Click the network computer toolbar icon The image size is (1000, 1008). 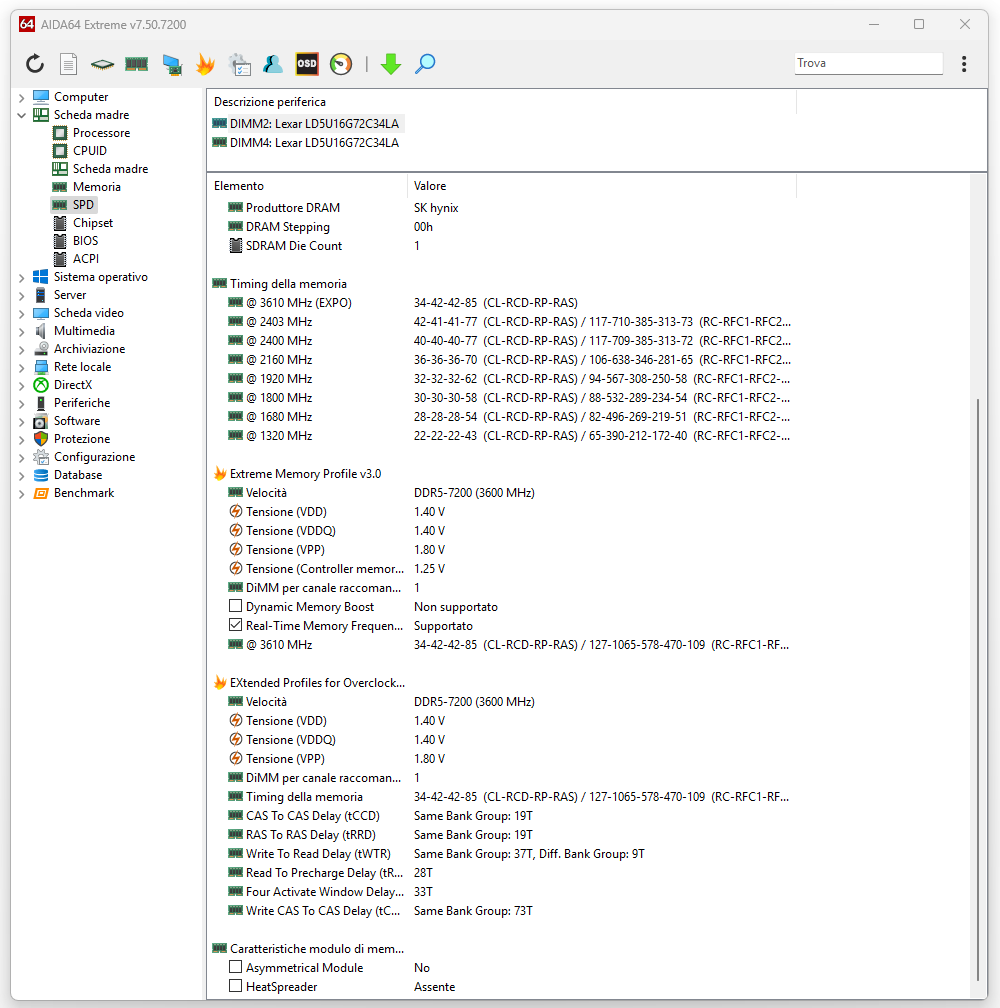click(x=172, y=64)
